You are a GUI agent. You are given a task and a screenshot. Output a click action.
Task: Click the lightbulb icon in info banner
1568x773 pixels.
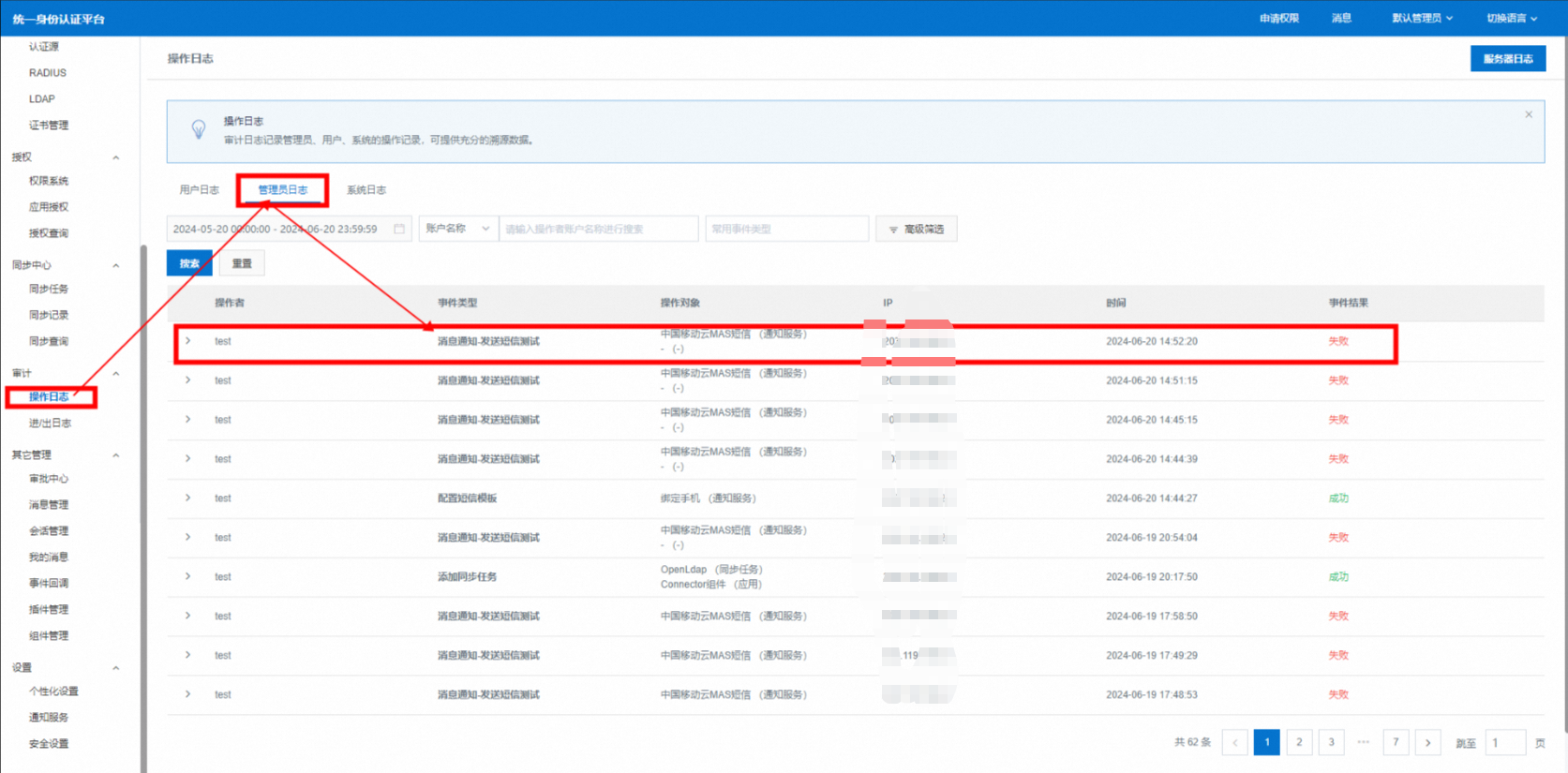(x=199, y=129)
